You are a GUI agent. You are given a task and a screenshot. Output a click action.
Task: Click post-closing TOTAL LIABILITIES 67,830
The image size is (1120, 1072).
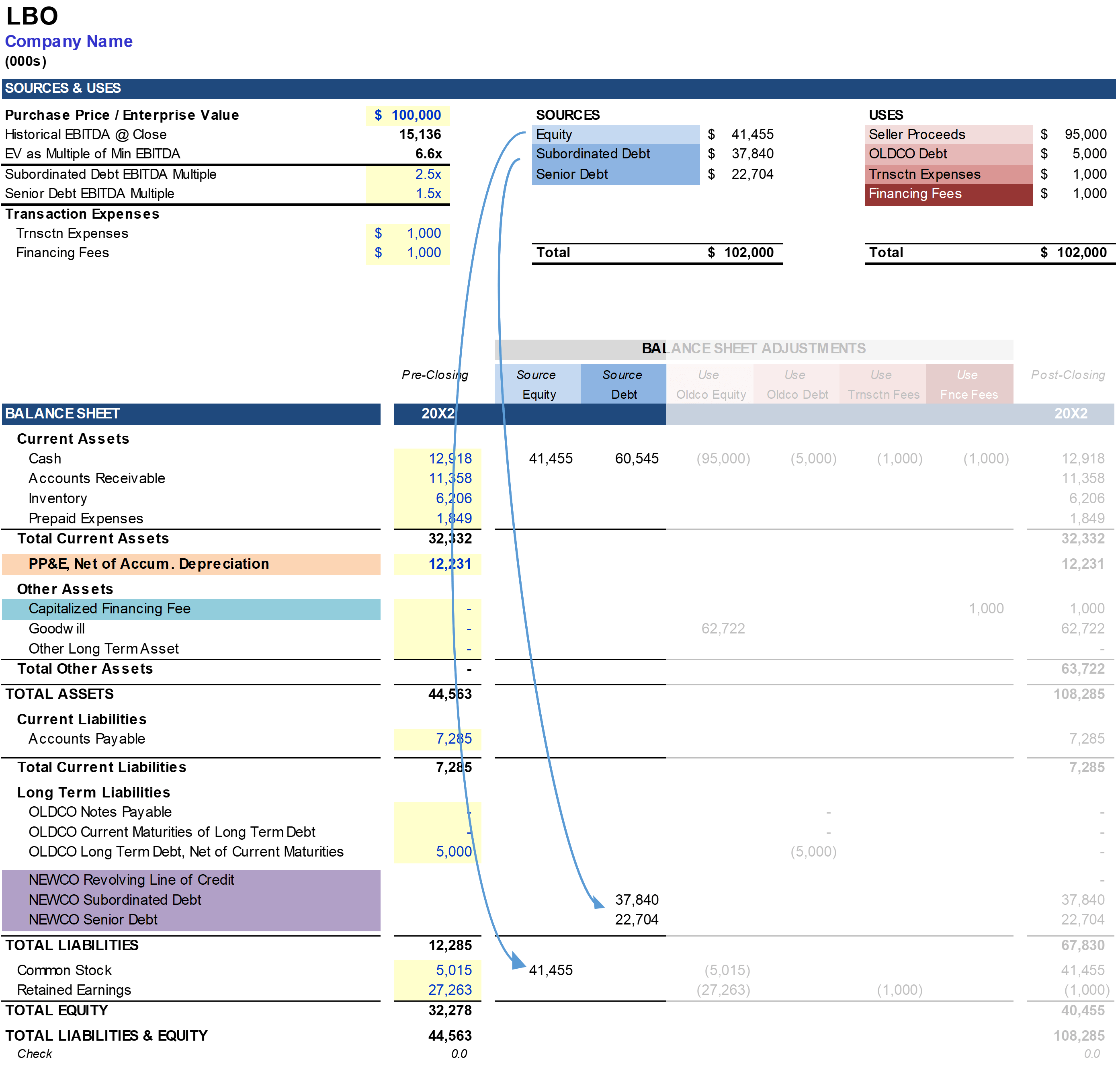pyautogui.click(x=1083, y=946)
